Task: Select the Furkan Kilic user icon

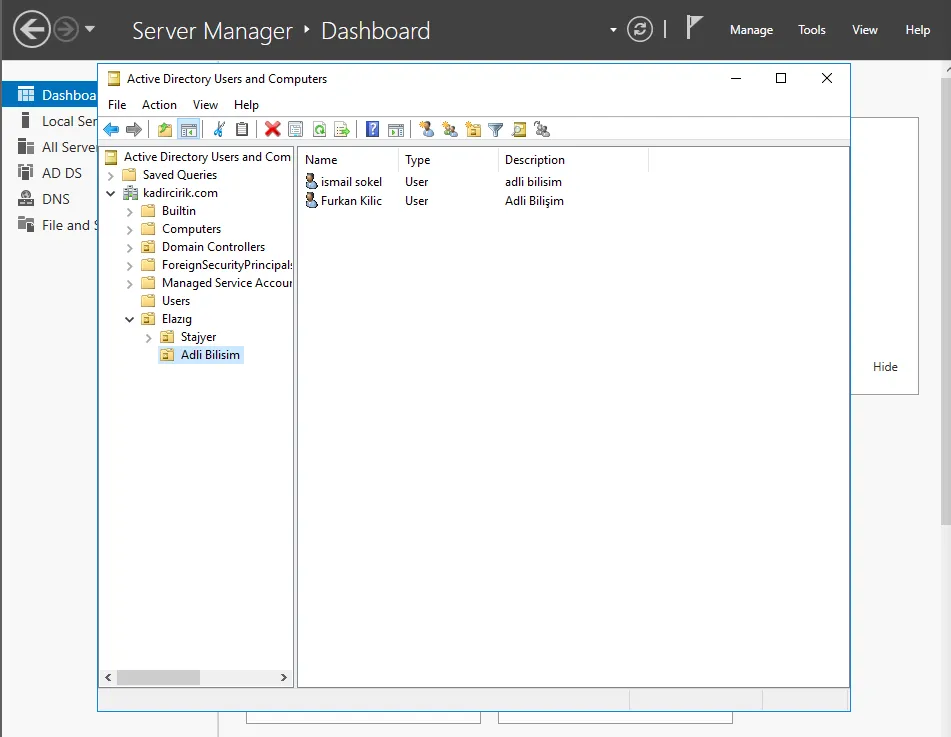Action: [x=311, y=200]
